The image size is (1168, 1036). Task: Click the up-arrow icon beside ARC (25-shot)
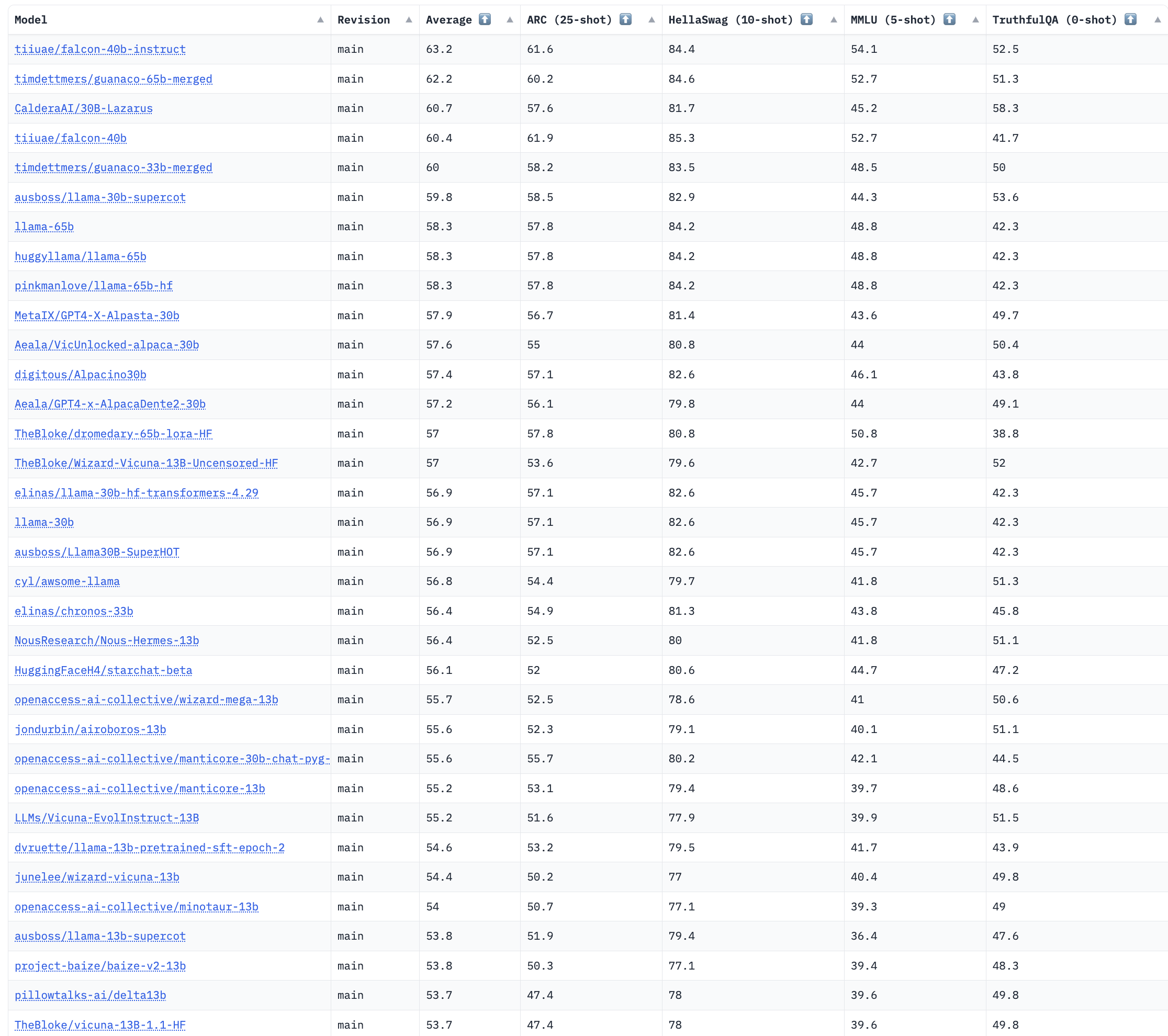[626, 19]
